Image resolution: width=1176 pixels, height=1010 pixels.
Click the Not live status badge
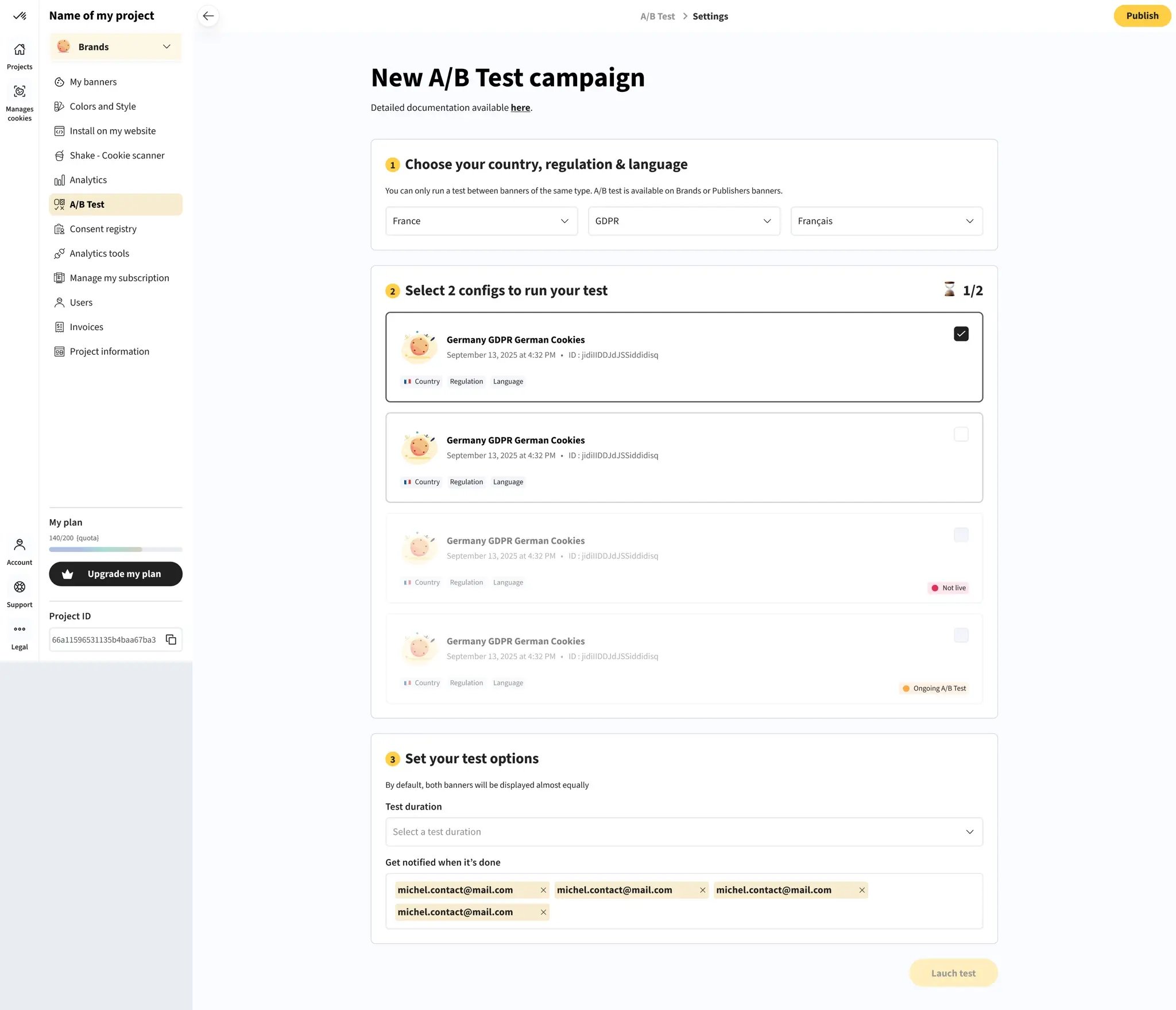pyautogui.click(x=948, y=588)
